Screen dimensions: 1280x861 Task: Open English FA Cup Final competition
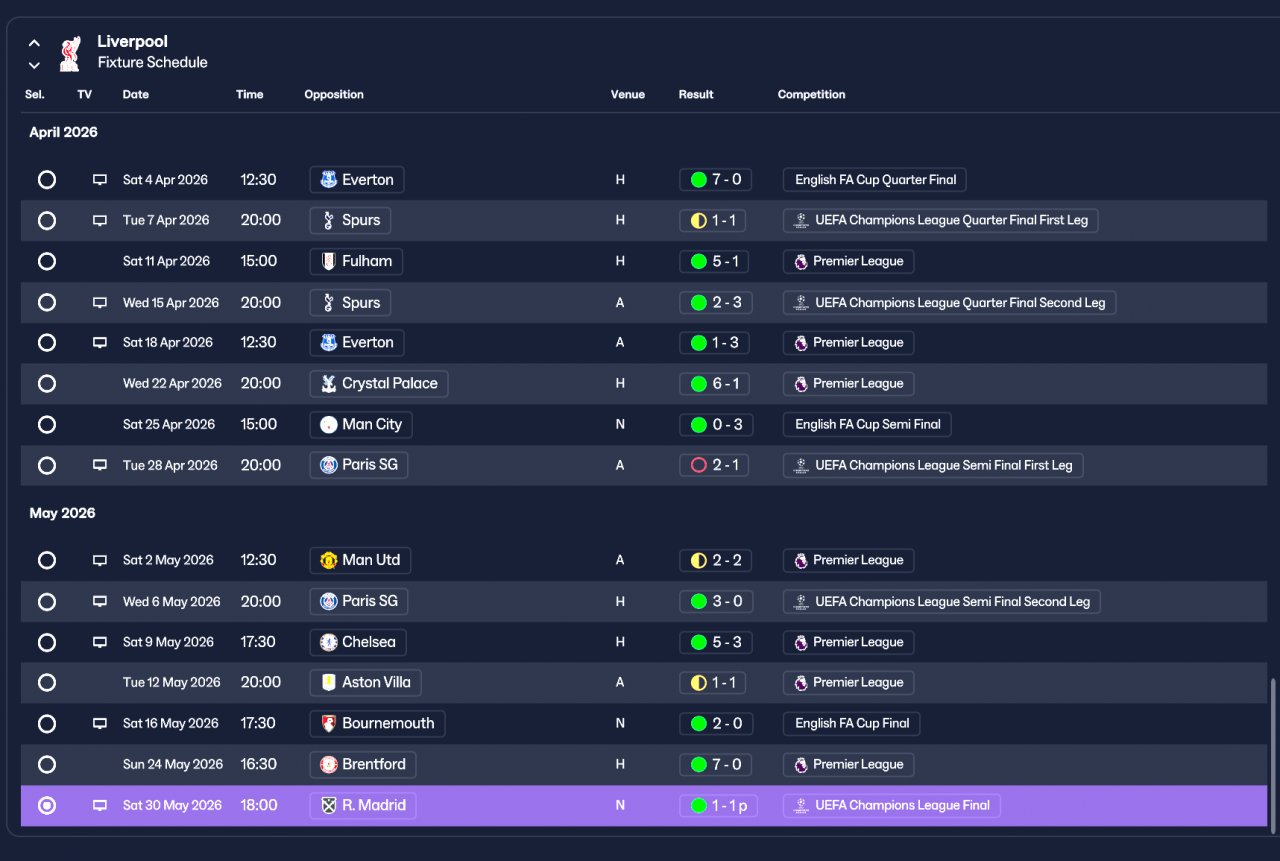[x=852, y=723]
